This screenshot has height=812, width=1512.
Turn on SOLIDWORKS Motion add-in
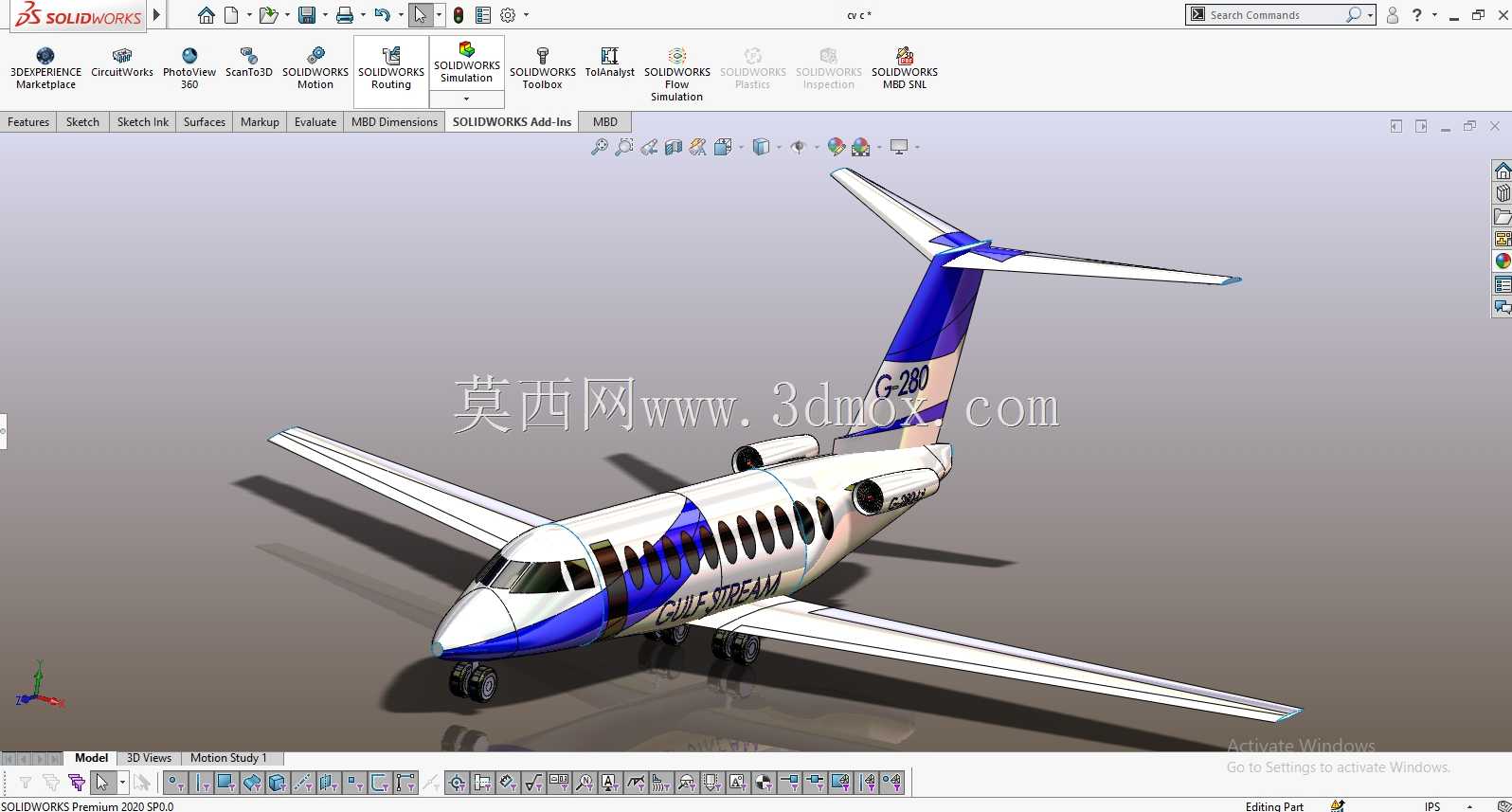point(315,68)
